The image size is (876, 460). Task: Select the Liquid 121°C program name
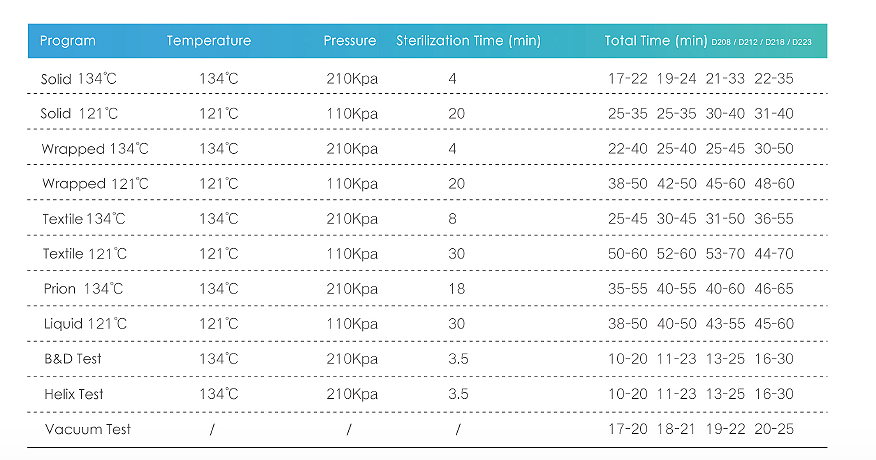(85, 324)
